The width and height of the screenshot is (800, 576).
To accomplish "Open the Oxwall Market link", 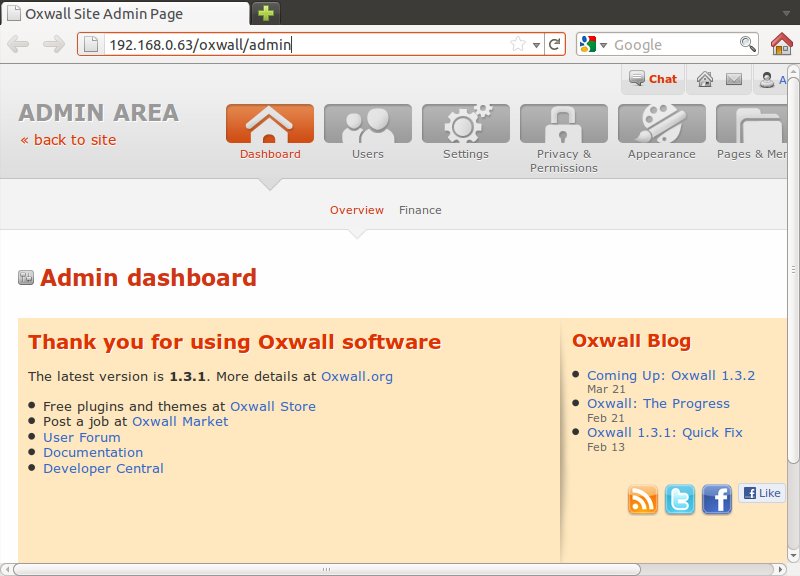I will pyautogui.click(x=180, y=421).
